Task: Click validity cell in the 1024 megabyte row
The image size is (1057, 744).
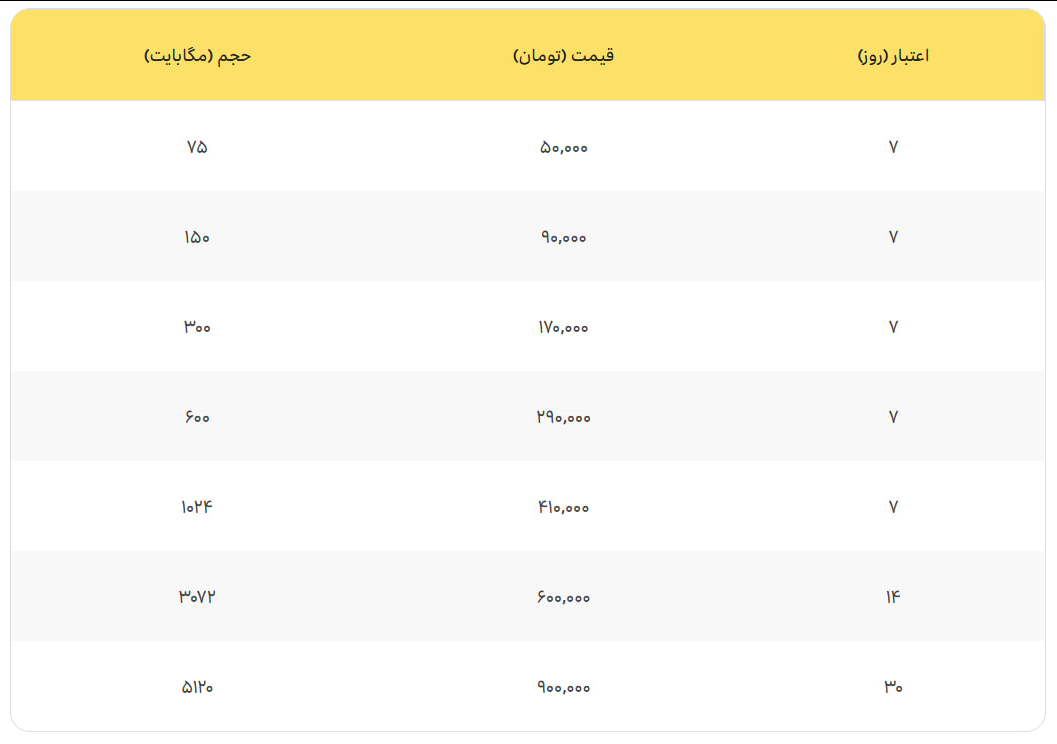Action: [x=893, y=507]
